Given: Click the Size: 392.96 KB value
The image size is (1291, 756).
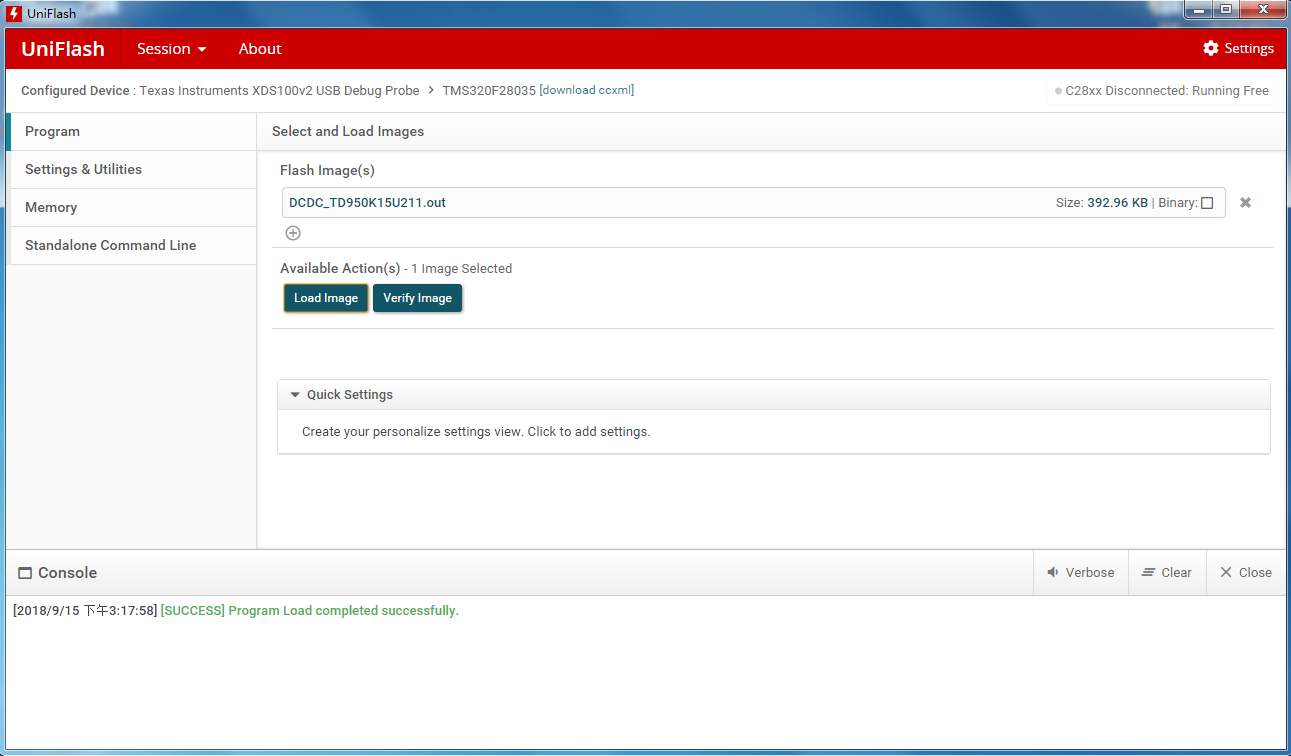Looking at the screenshot, I should pos(1102,202).
